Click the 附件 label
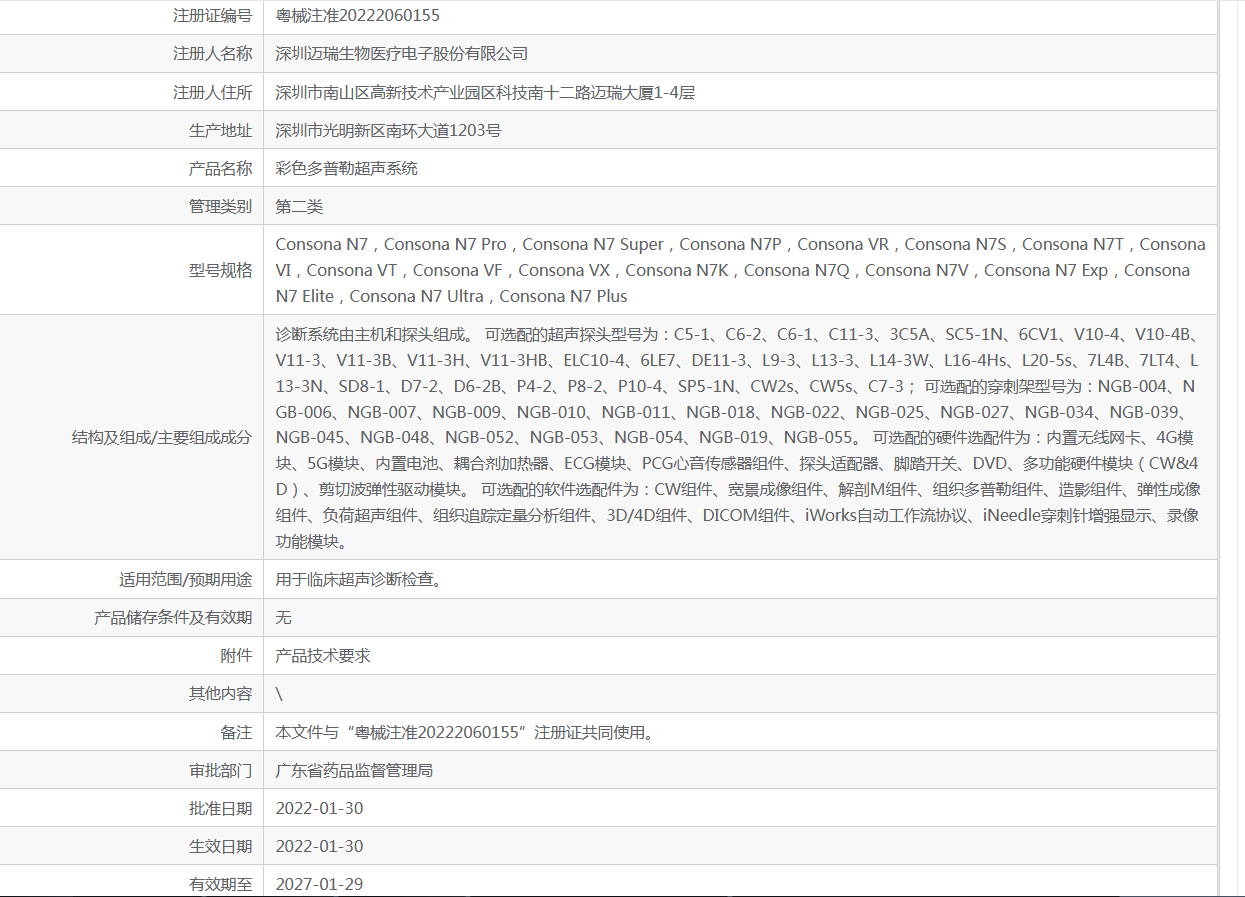The width and height of the screenshot is (1245, 897). click(x=236, y=655)
